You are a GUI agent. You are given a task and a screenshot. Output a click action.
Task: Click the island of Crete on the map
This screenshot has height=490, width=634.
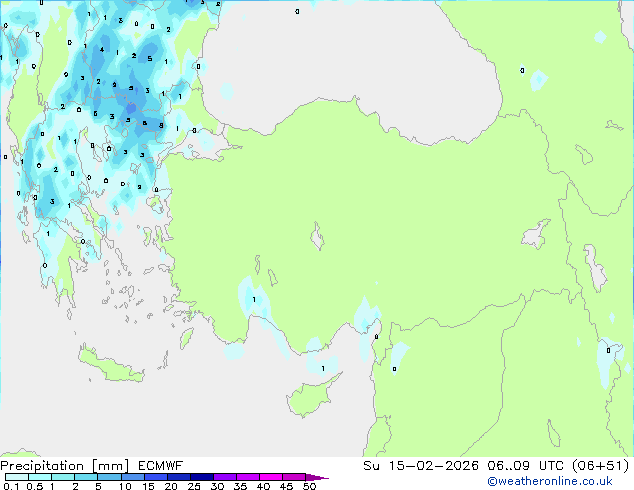point(111,366)
